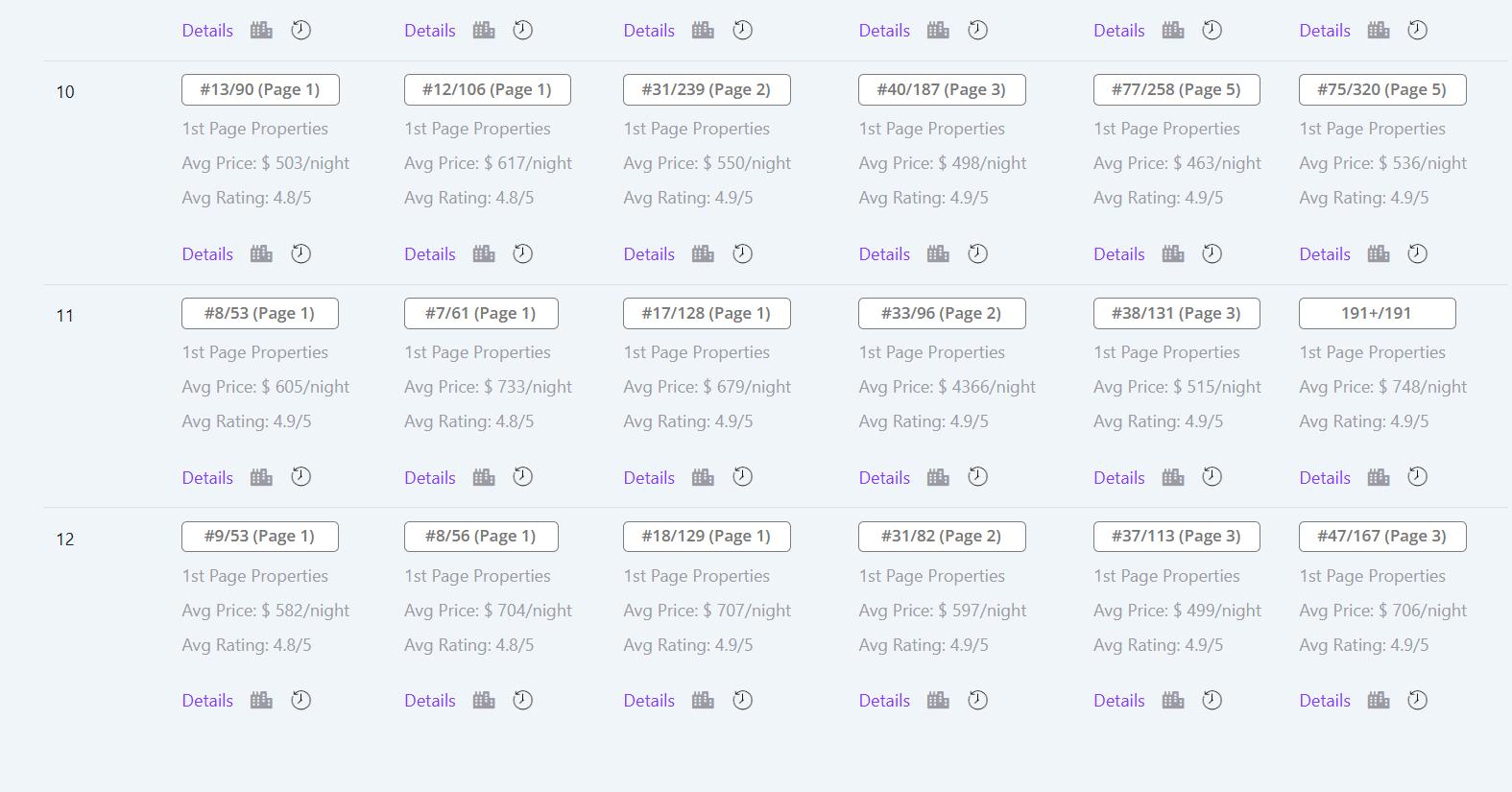Click building icon under #77/258 (Page 5)
The width and height of the screenshot is (1512, 792).
point(1173,253)
